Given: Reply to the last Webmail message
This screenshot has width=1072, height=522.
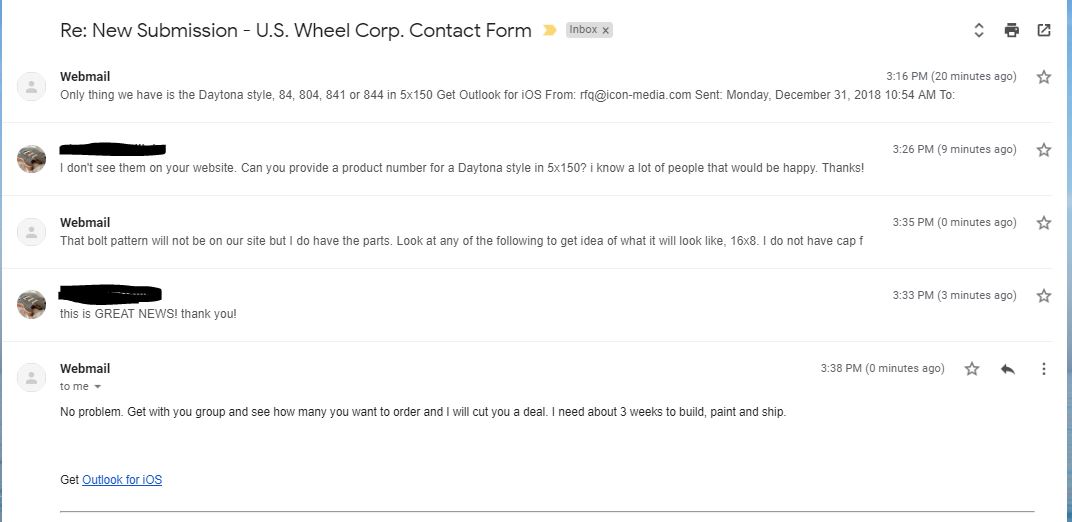Looking at the screenshot, I should (x=1008, y=369).
